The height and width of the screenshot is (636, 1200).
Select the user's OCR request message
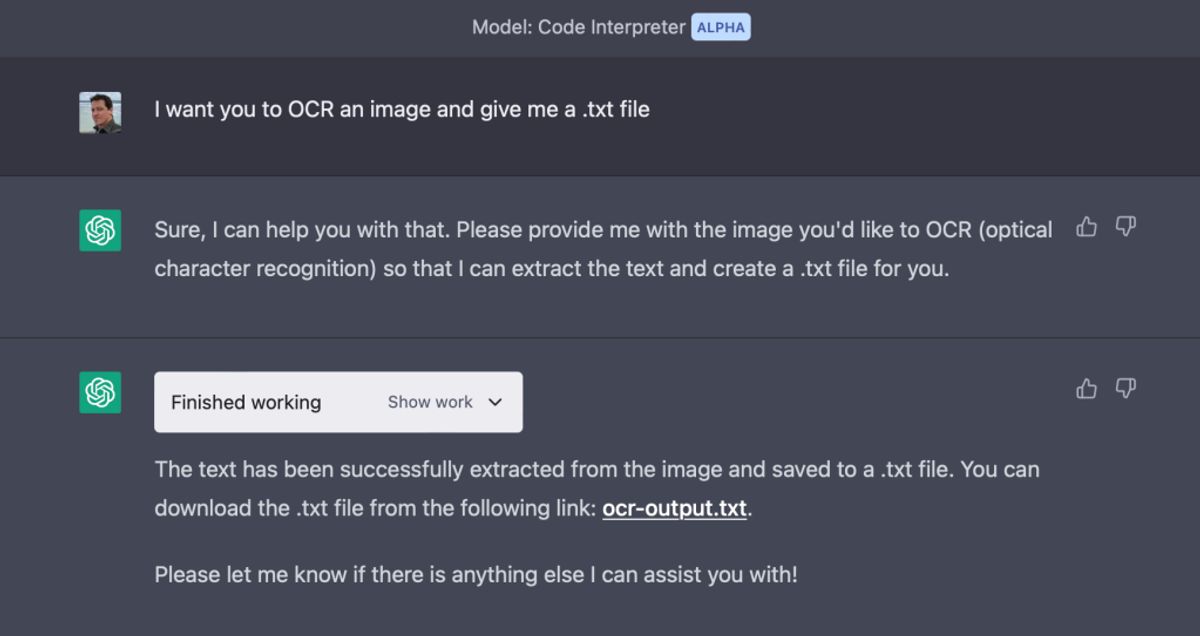pos(402,110)
